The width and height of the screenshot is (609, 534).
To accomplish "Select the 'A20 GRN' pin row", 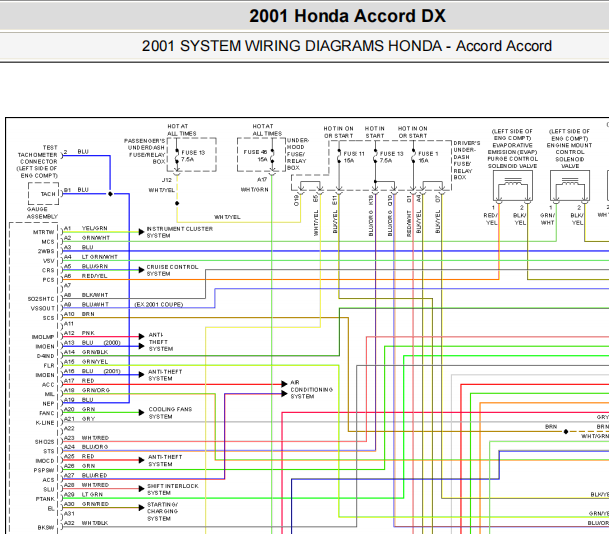I will pyautogui.click(x=79, y=409).
